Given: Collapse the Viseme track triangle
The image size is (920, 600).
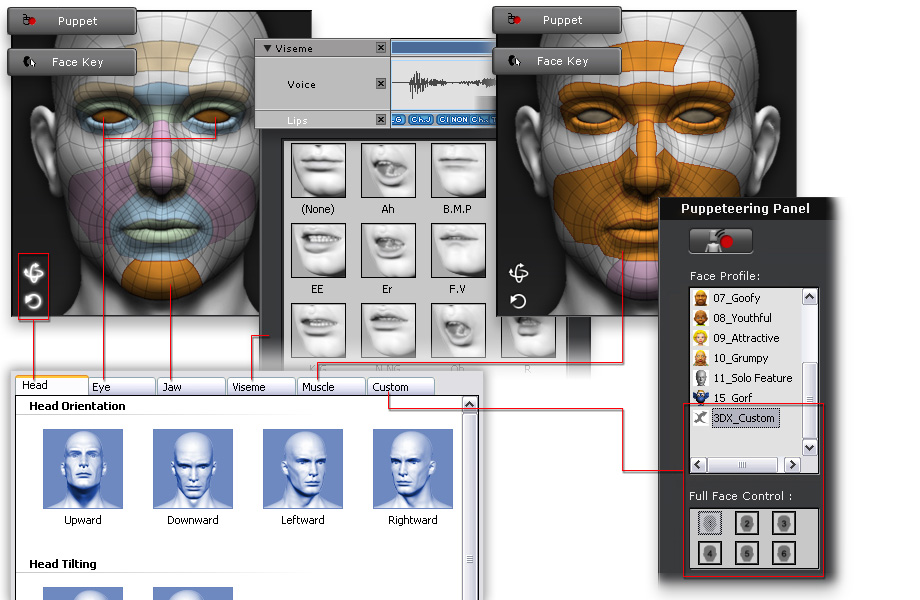Looking at the screenshot, I should [x=268, y=48].
